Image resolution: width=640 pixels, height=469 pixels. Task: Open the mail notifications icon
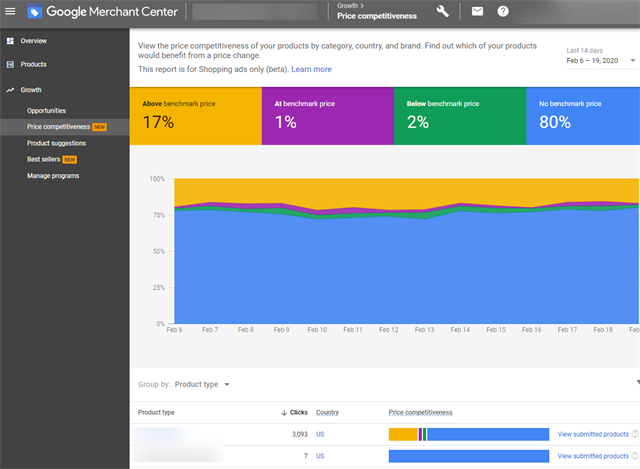477,11
